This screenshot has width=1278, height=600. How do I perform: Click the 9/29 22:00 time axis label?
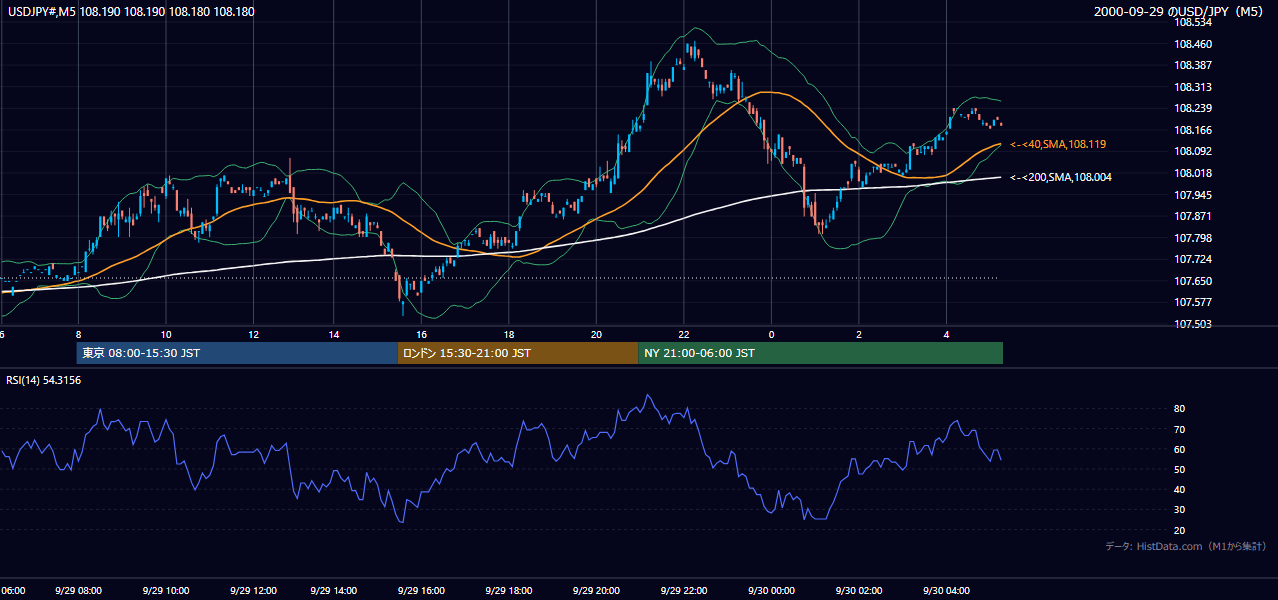pyautogui.click(x=683, y=591)
